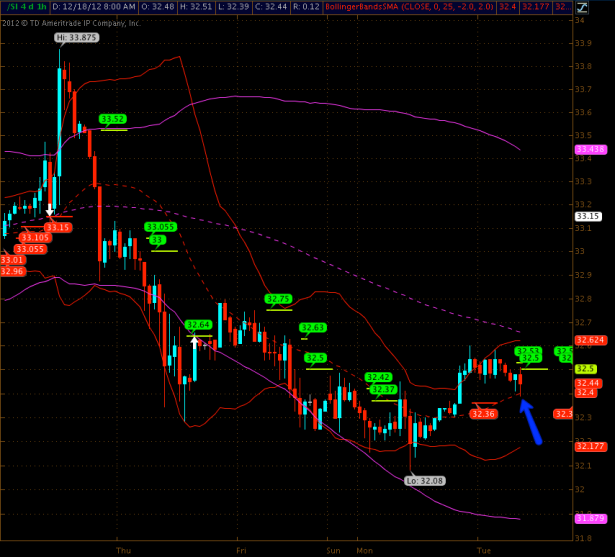This screenshot has height=557, width=615.
Task: Click the Thu label on time axis
Action: click(x=123, y=549)
